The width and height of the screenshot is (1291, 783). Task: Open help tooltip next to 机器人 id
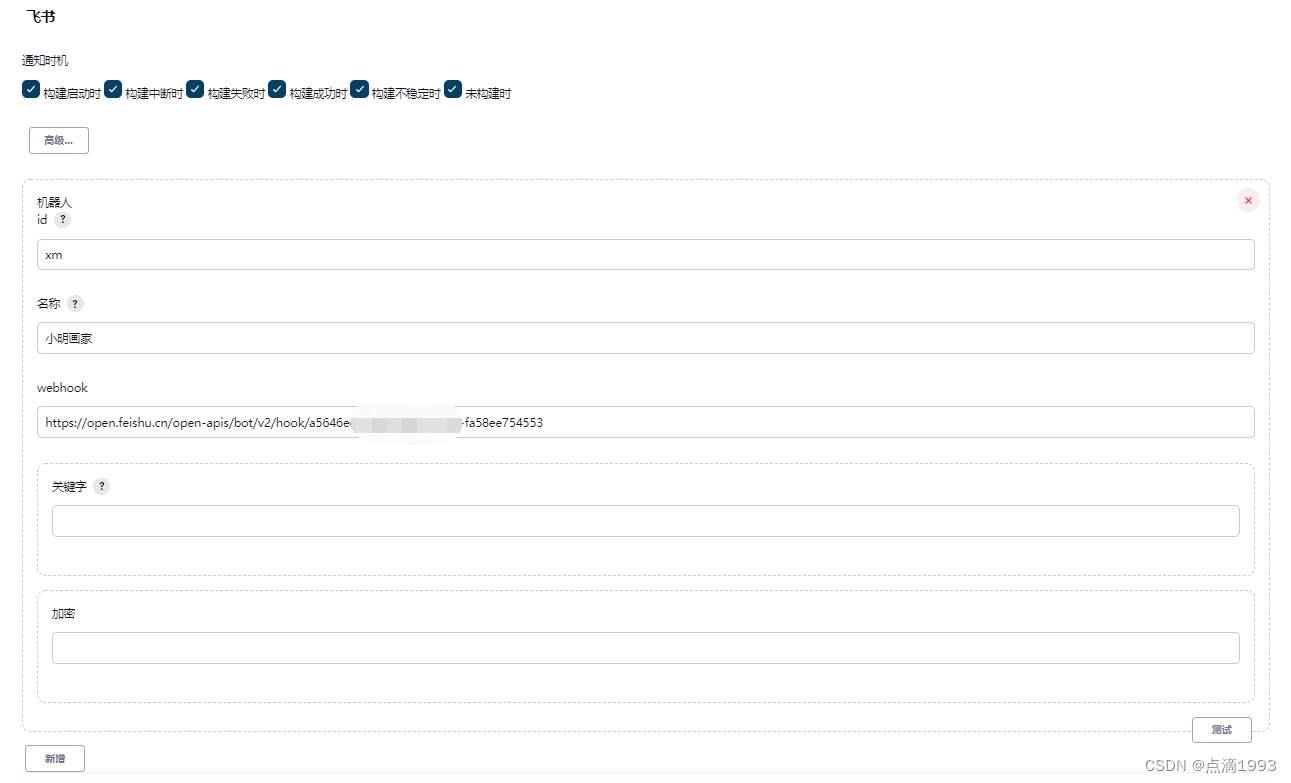[62, 219]
